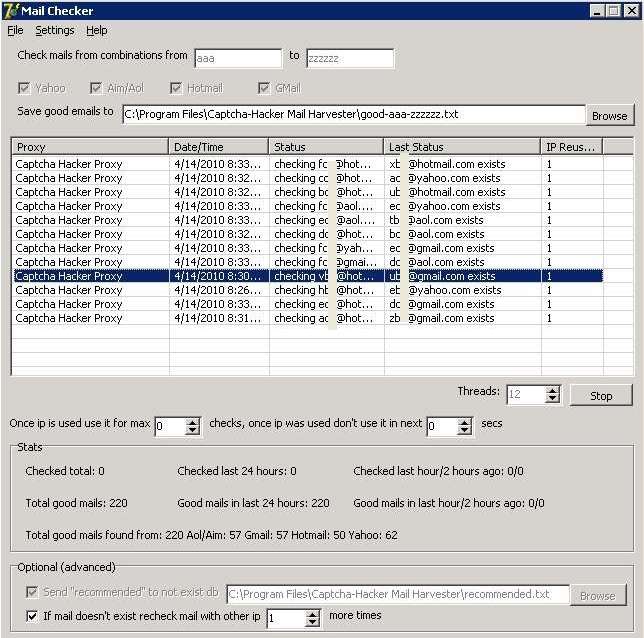
Task: Decrease the Threads spinner value
Action: pyautogui.click(x=553, y=399)
